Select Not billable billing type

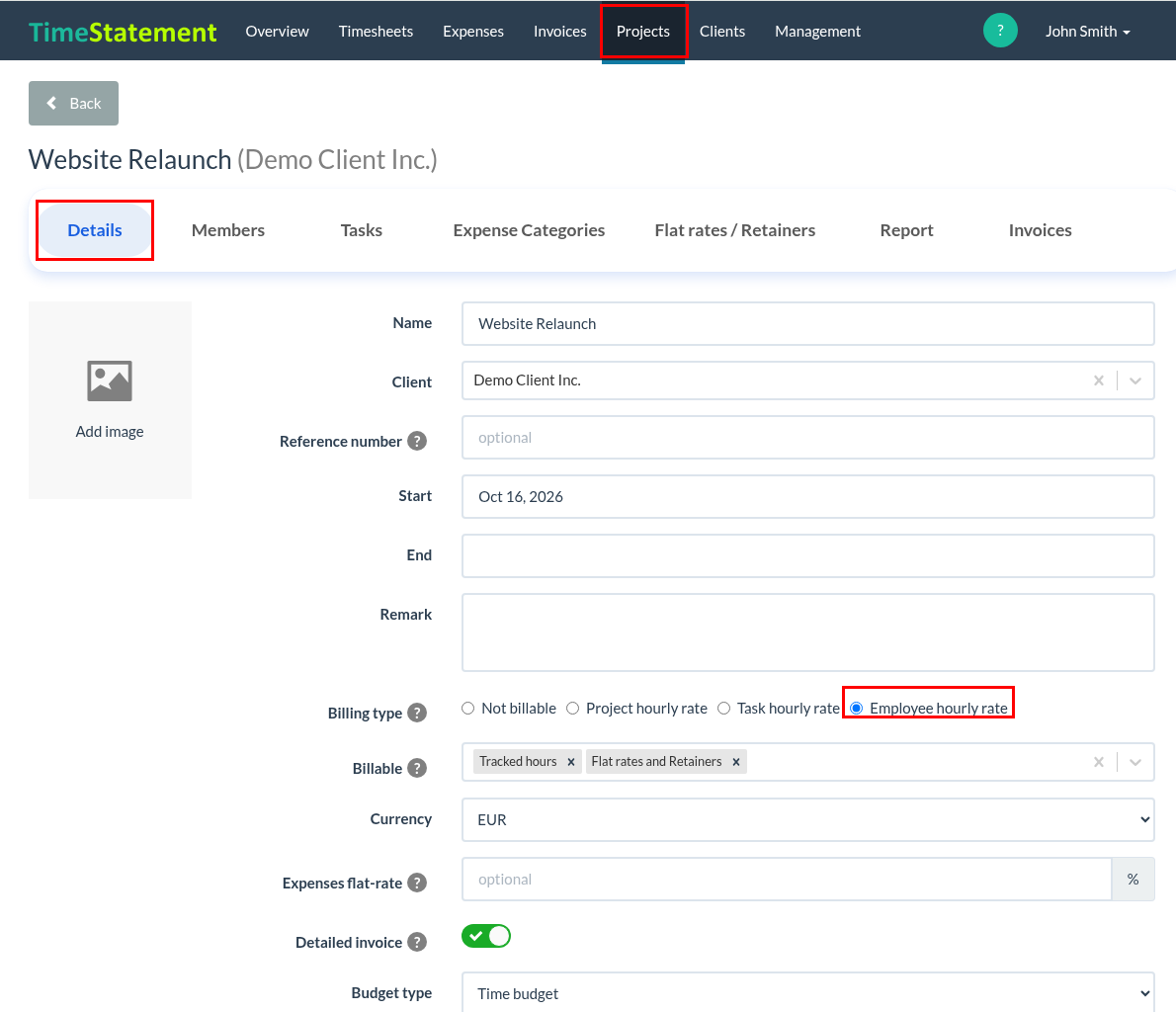coord(468,709)
